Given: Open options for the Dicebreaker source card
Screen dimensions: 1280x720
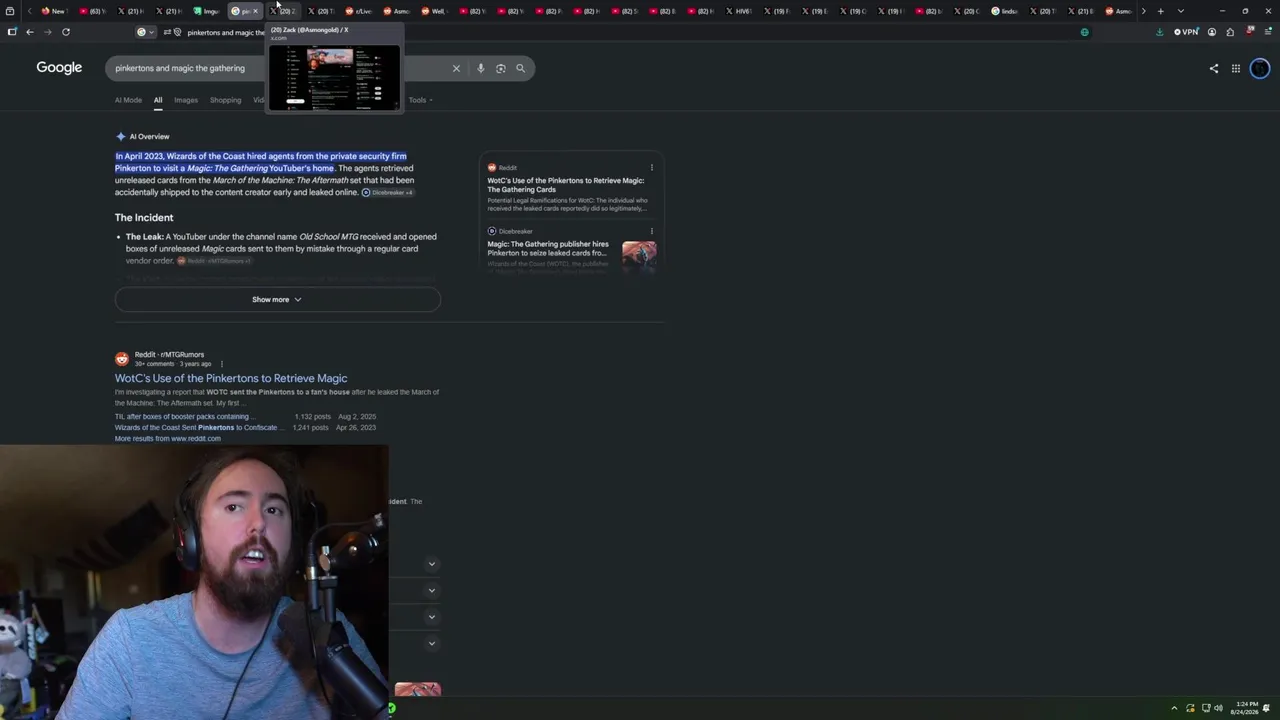Looking at the screenshot, I should tap(651, 231).
